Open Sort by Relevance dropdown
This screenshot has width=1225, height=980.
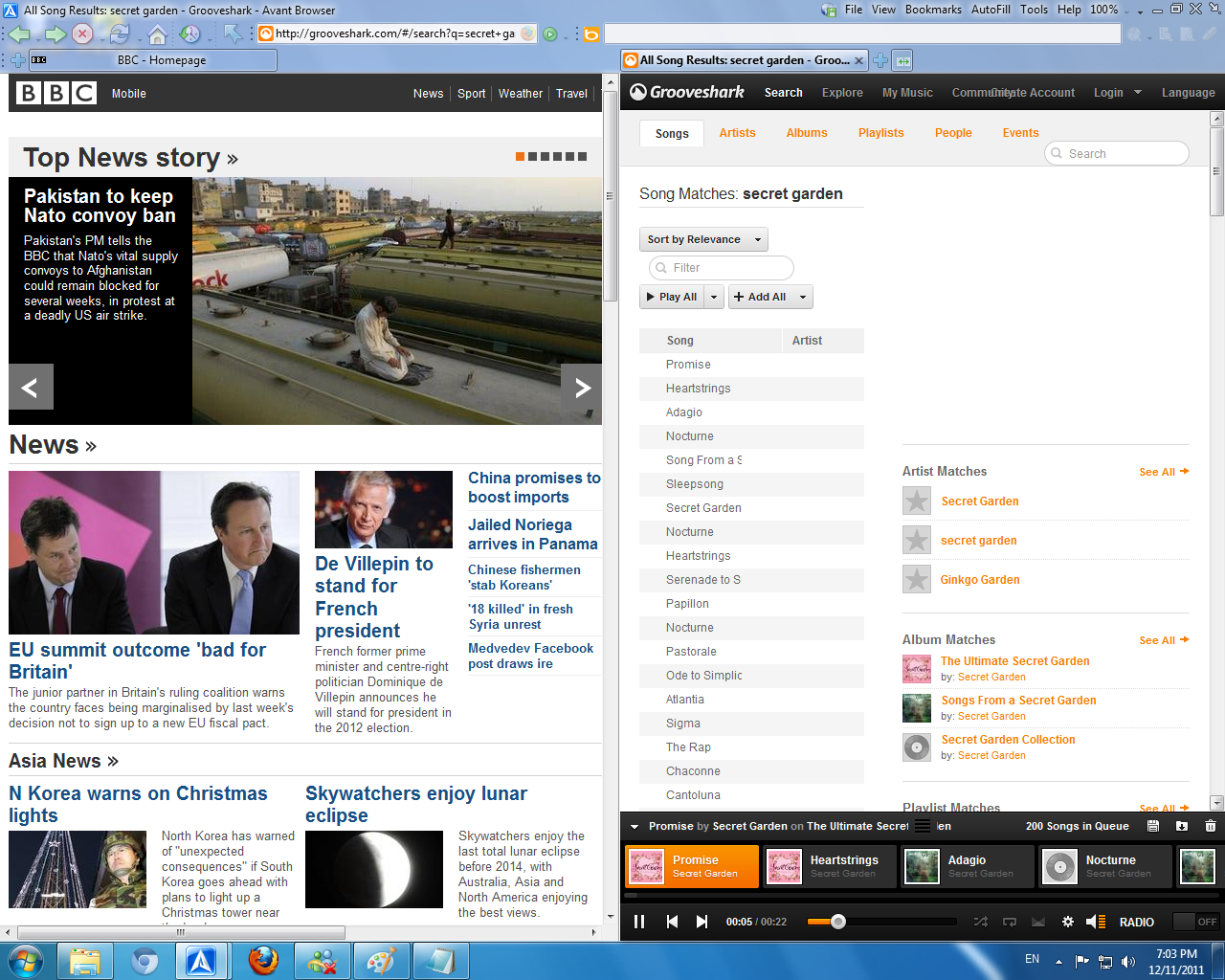click(x=703, y=239)
